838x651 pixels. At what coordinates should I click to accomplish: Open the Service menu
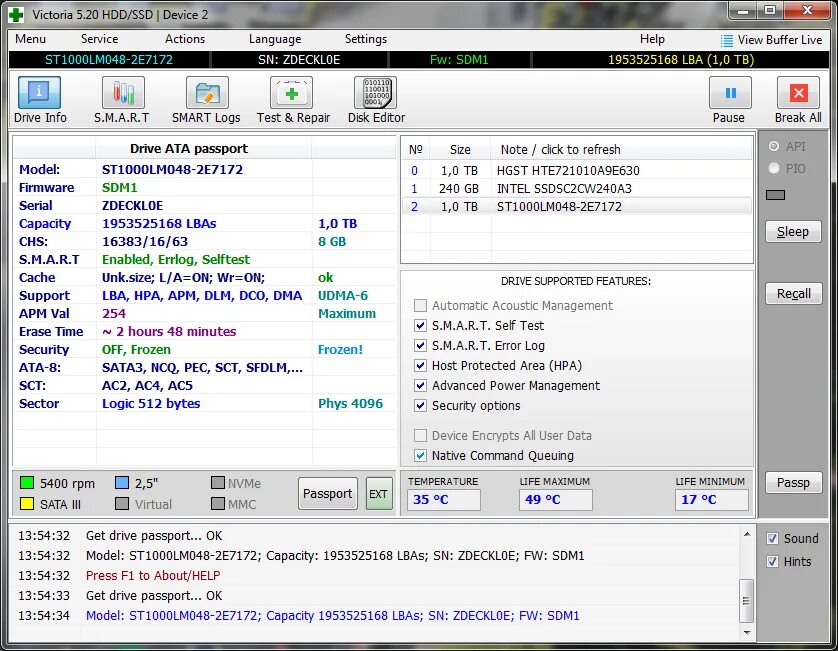(x=99, y=39)
